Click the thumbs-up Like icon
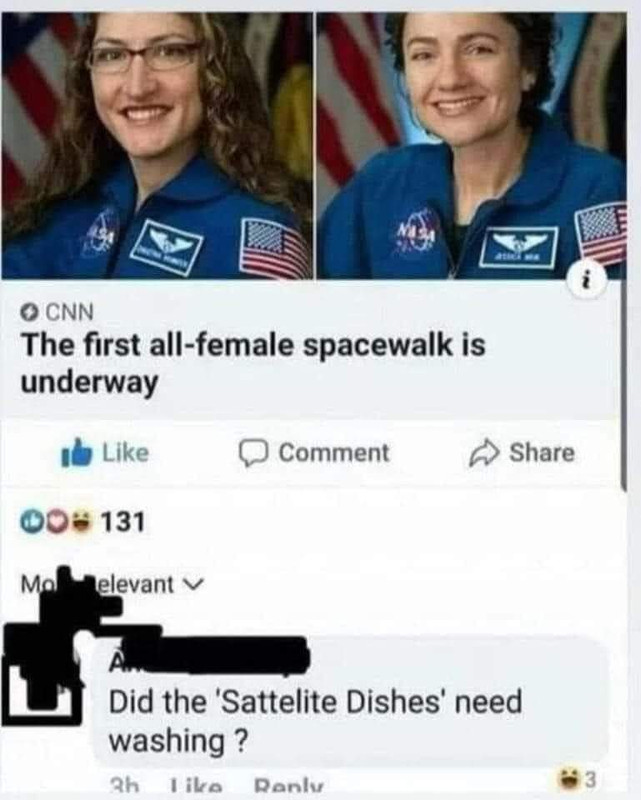641x800 pixels. 77,453
